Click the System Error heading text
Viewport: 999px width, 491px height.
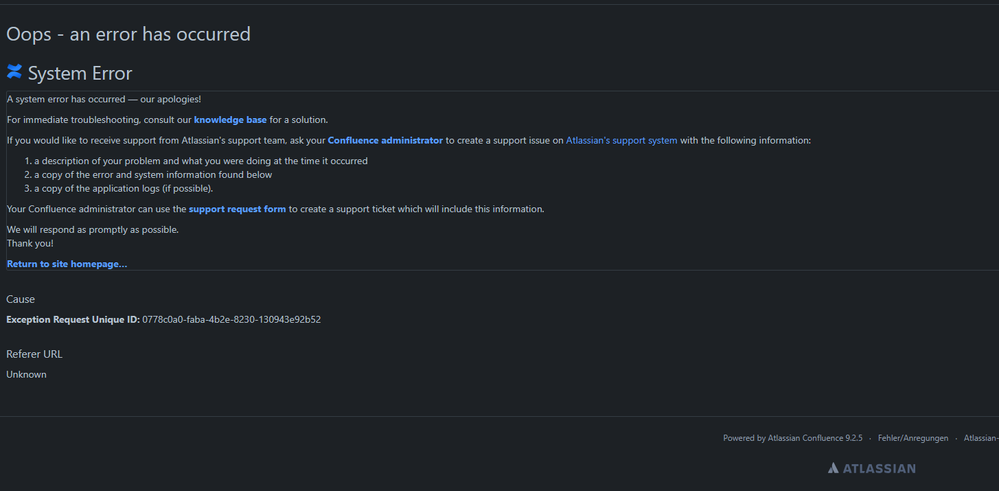(x=80, y=73)
